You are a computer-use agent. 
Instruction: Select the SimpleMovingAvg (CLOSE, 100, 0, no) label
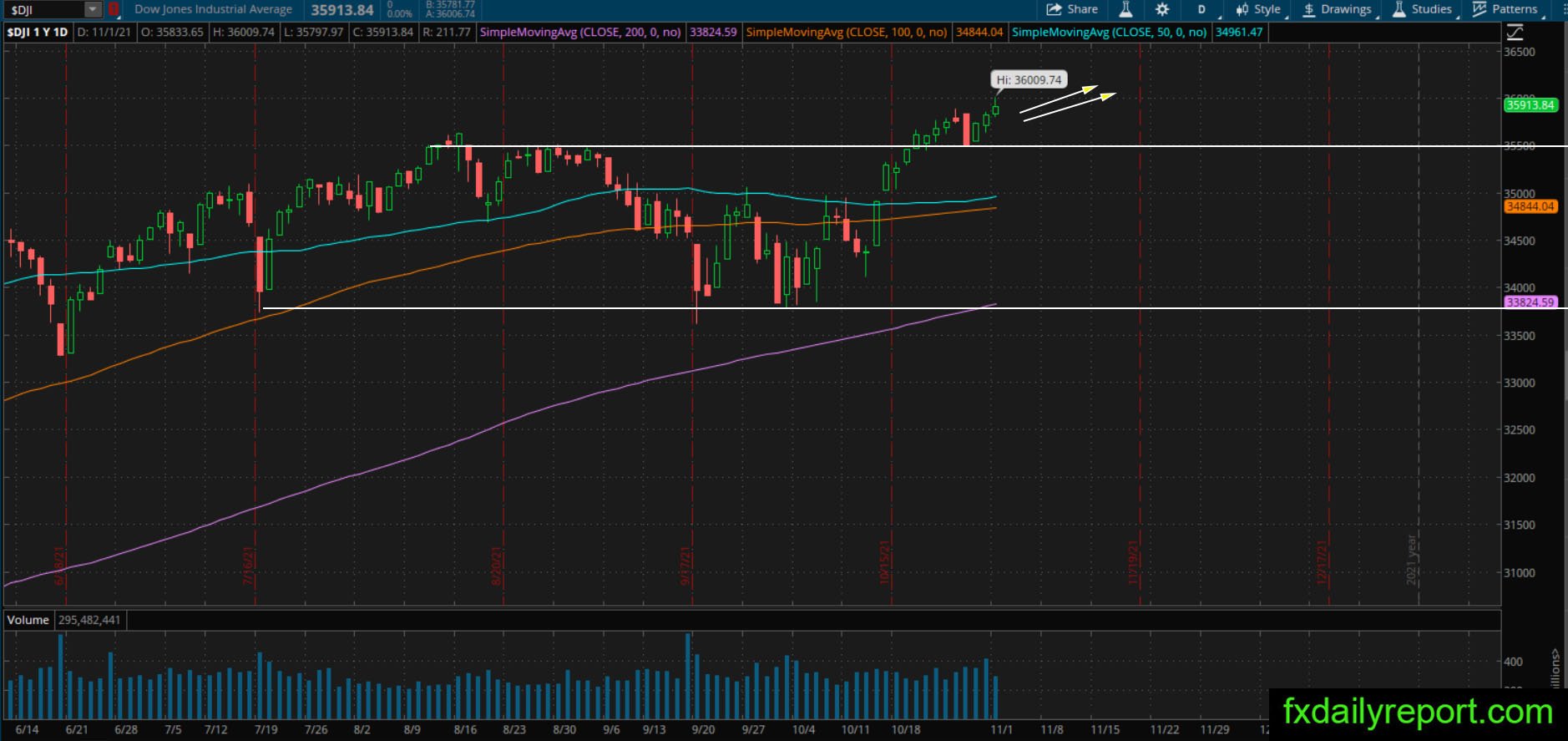coord(847,32)
